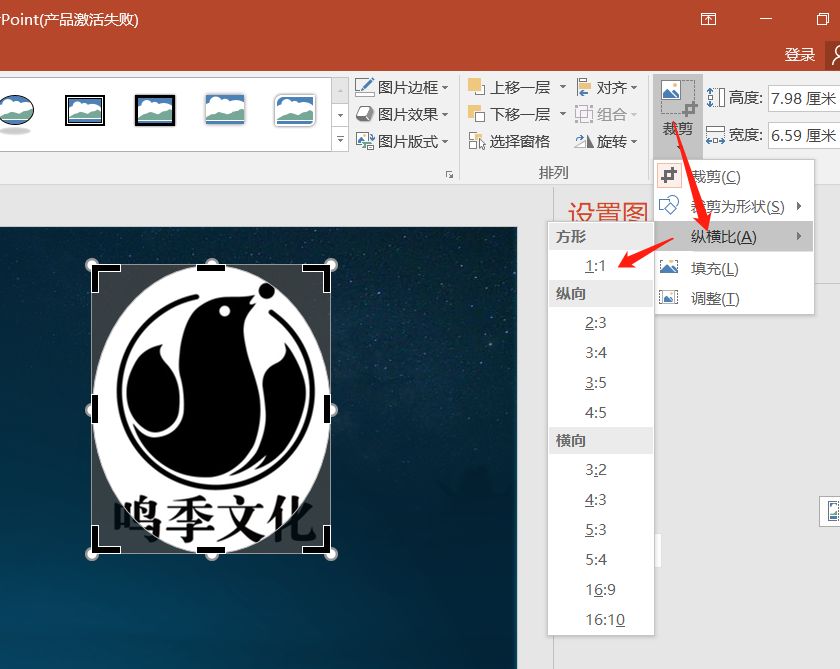Viewport: 840px width, 669px height.
Task: Open the 选择窗格 selection pane
Action: click(x=509, y=141)
